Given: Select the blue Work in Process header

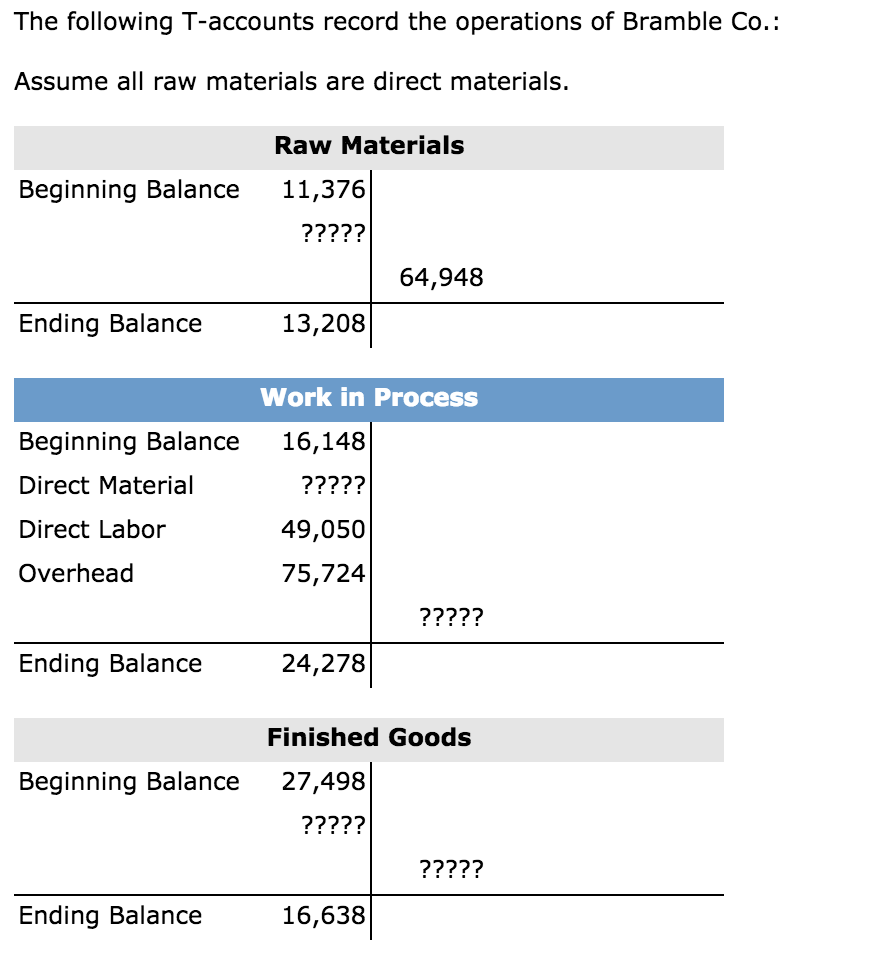Looking at the screenshot, I should pos(369,398).
